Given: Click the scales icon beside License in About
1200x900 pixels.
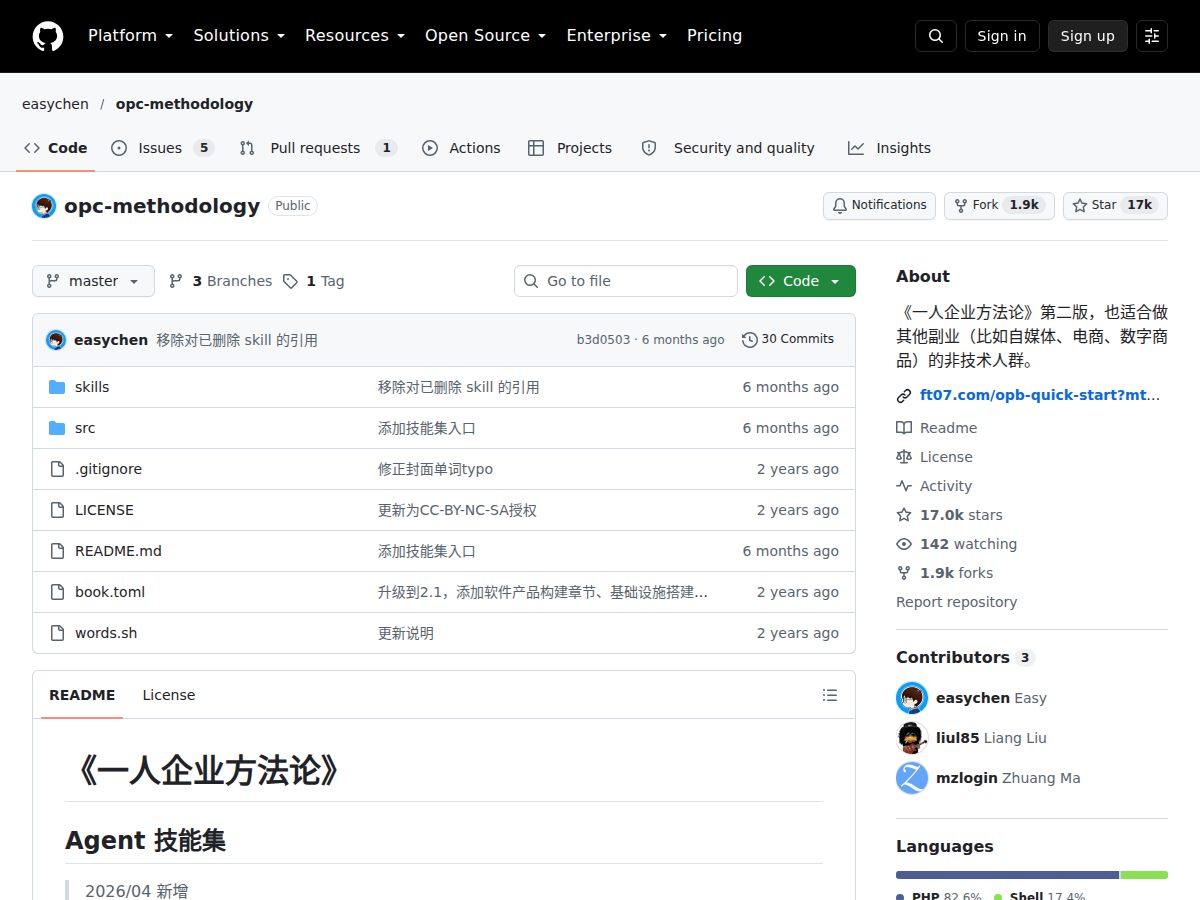Looking at the screenshot, I should pyautogui.click(x=904, y=457).
